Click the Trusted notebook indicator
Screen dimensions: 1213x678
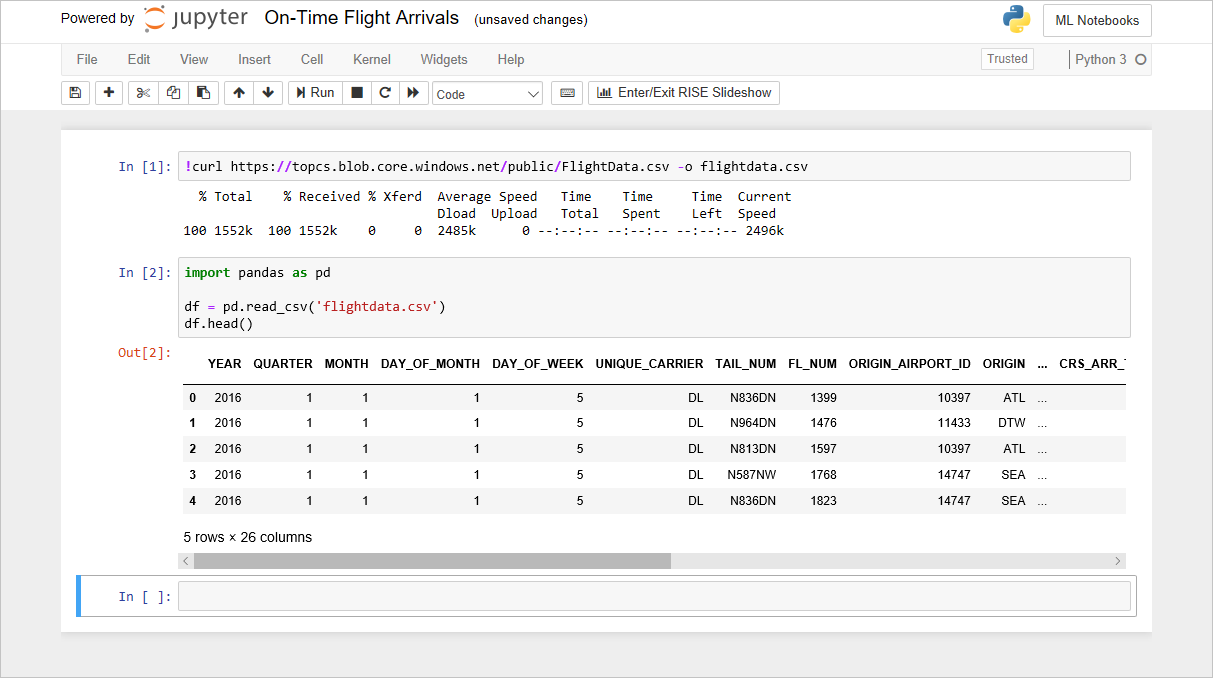[x=1007, y=58]
